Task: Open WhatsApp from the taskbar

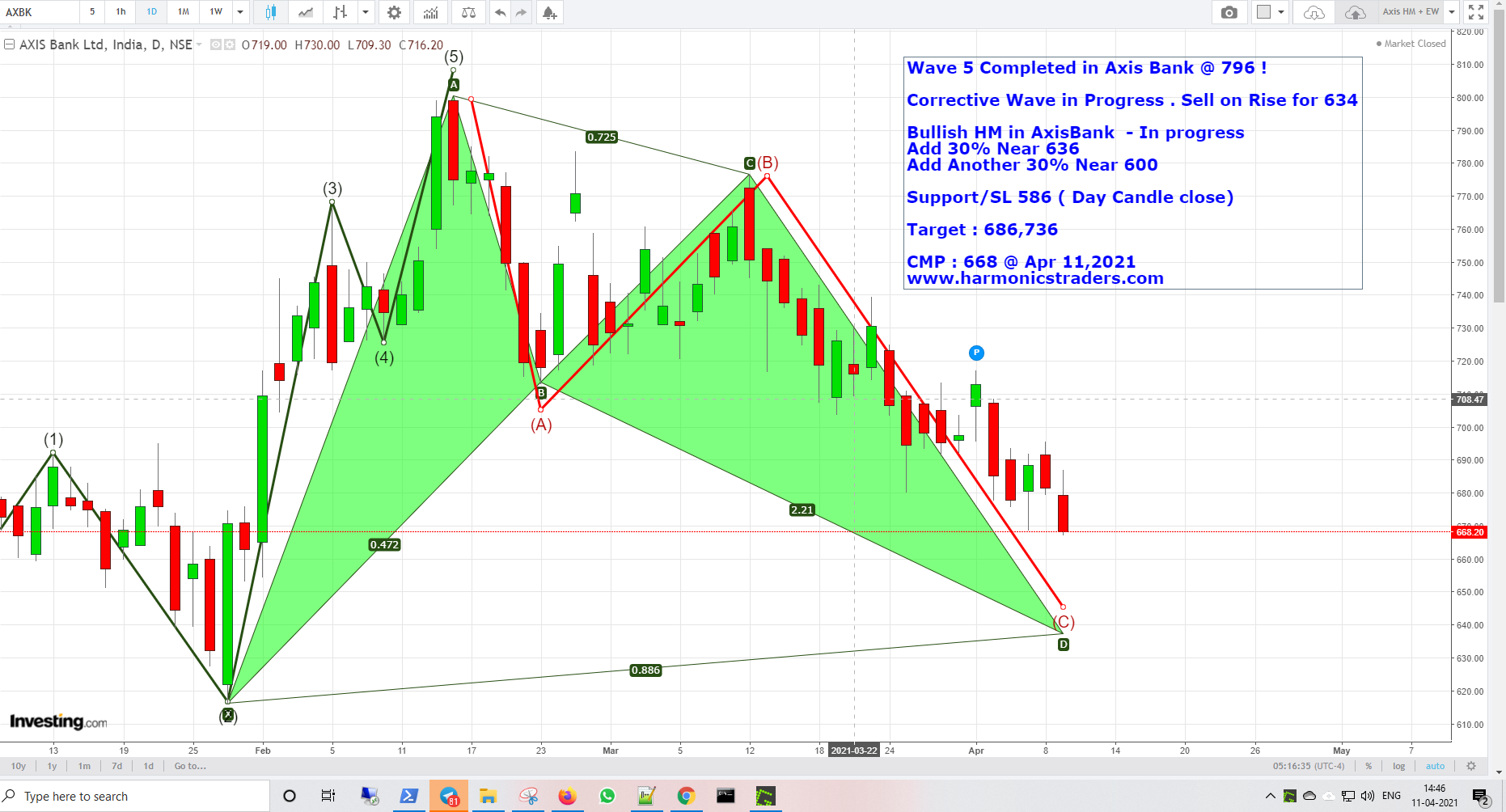Action: (607, 796)
